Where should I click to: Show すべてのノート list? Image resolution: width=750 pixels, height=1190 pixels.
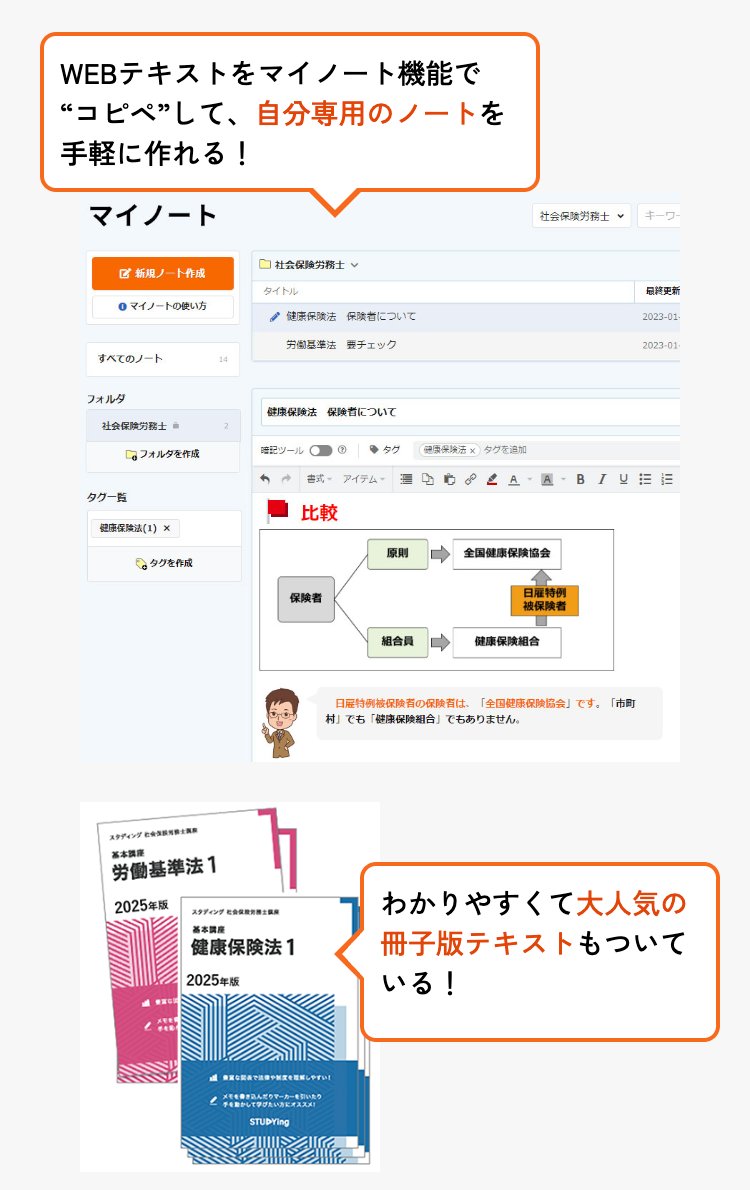[162, 359]
